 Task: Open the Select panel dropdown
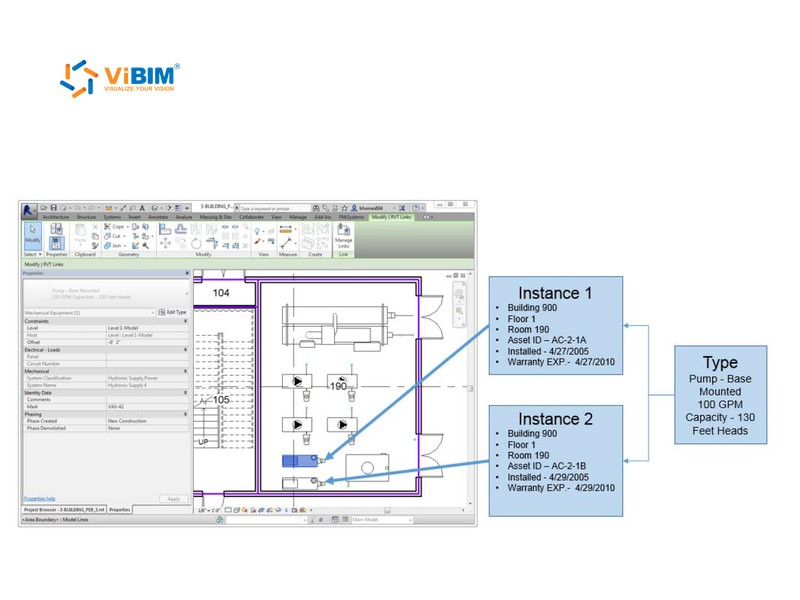pyautogui.click(x=33, y=255)
